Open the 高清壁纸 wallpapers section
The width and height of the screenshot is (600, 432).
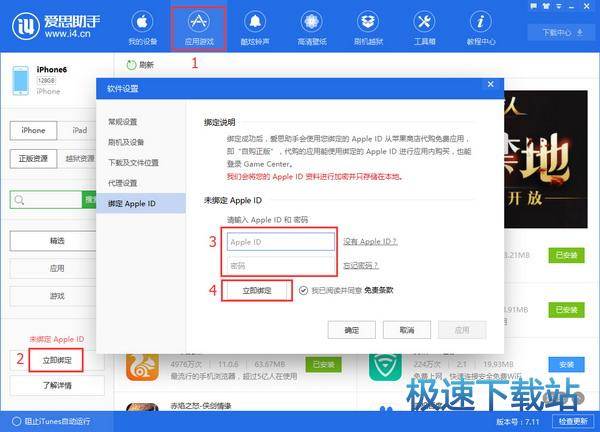click(312, 28)
